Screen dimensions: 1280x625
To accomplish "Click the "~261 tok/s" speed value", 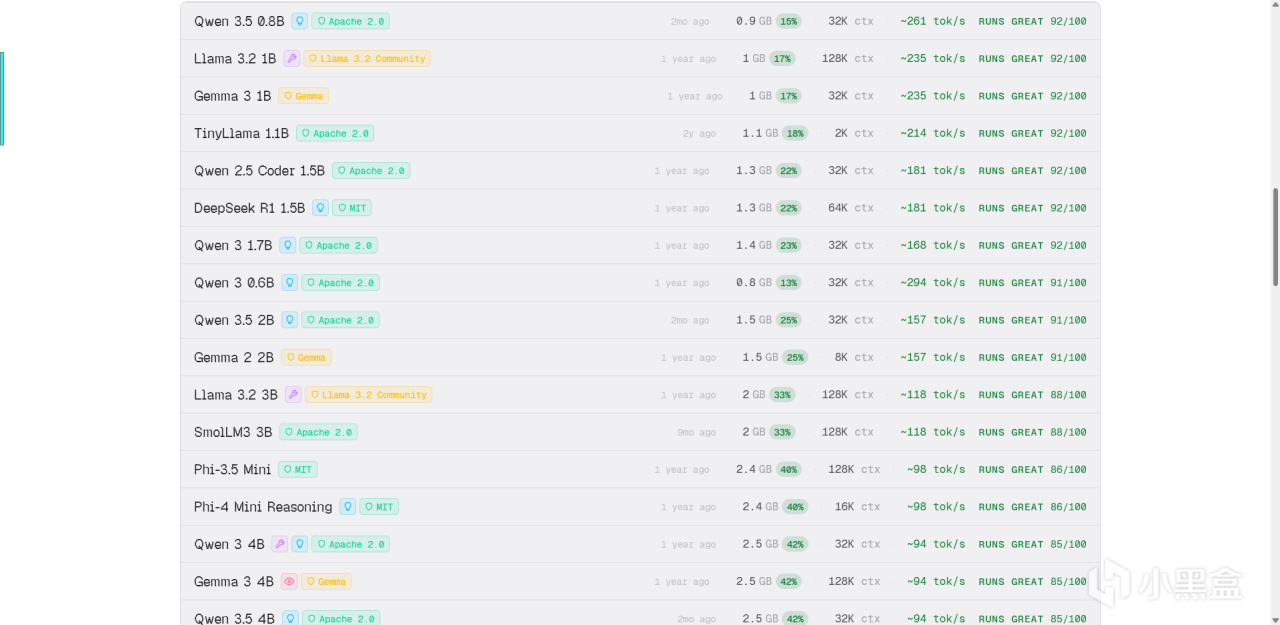I will point(932,21).
